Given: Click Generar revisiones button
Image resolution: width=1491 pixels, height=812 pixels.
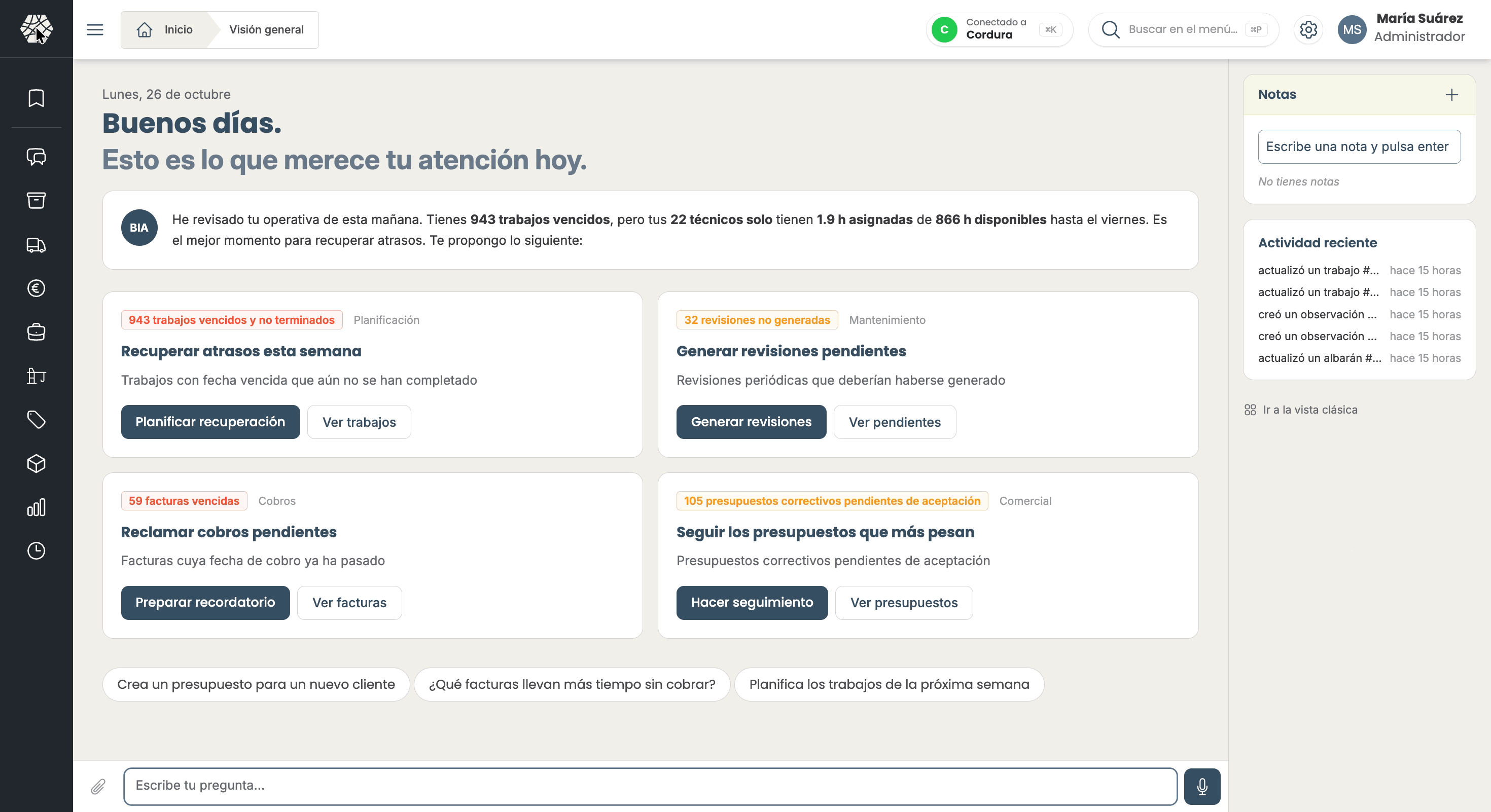Looking at the screenshot, I should click(751, 422).
